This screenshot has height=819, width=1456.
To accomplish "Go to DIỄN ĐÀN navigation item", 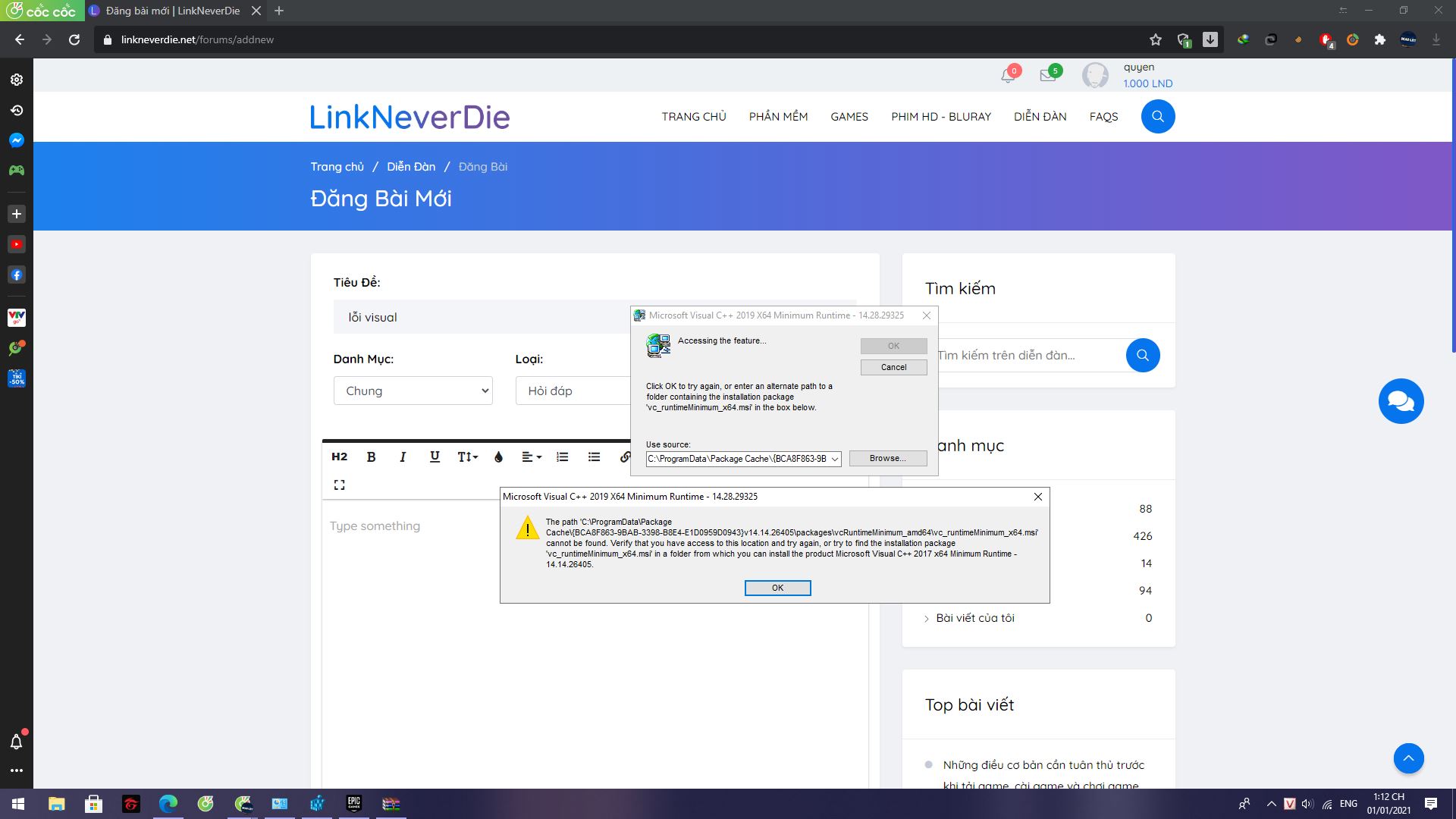I will pyautogui.click(x=1040, y=117).
